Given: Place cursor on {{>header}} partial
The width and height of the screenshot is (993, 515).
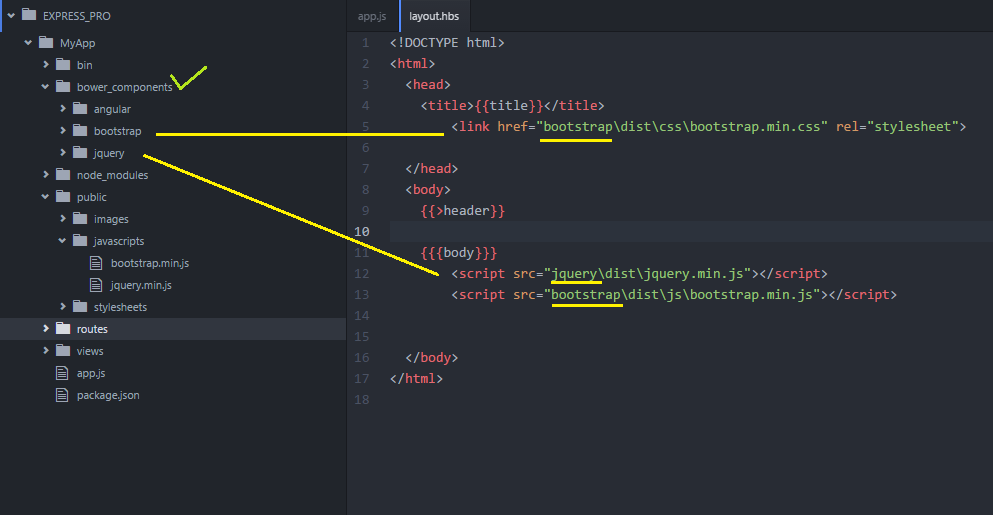Looking at the screenshot, I should [463, 211].
